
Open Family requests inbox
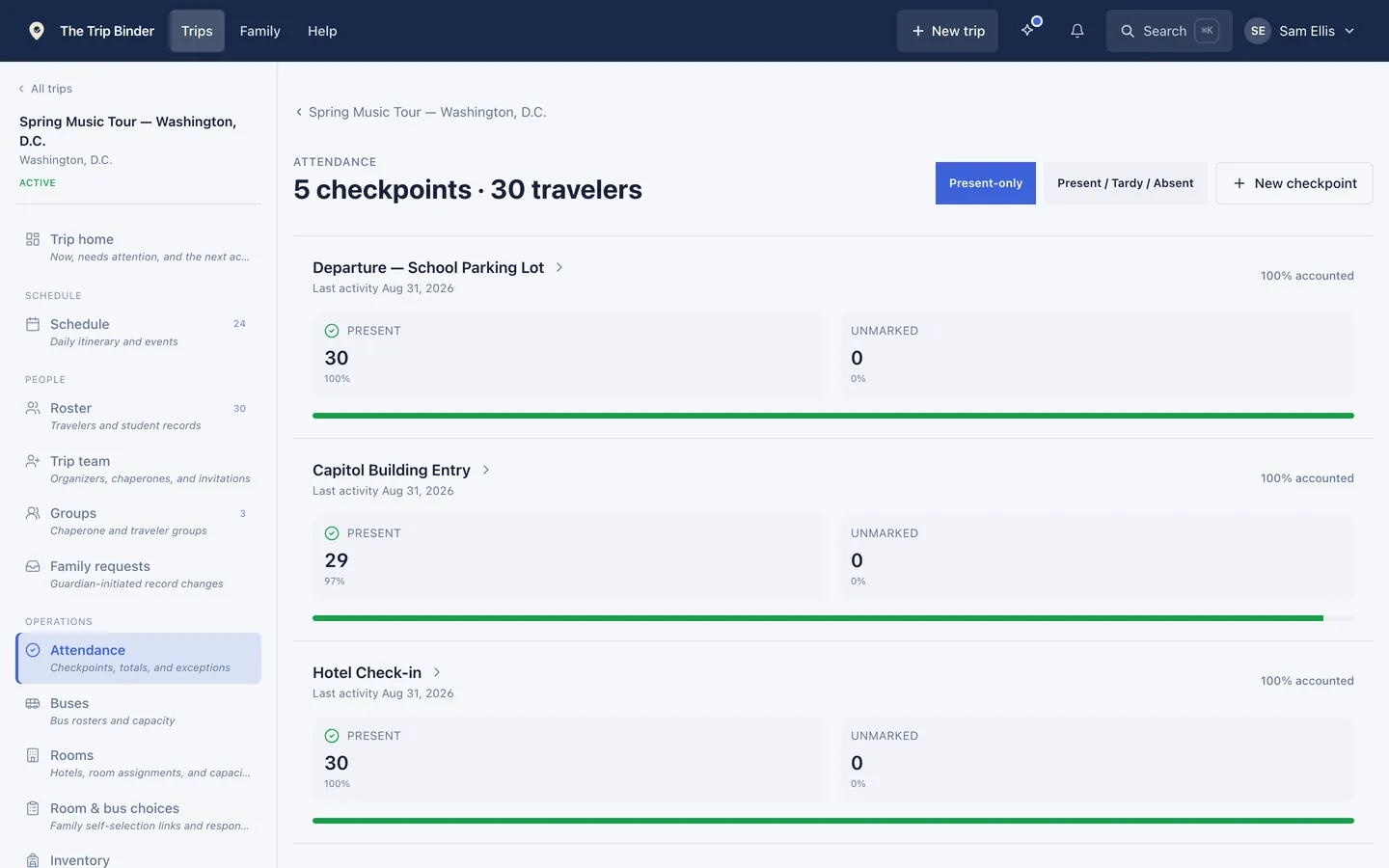point(139,575)
